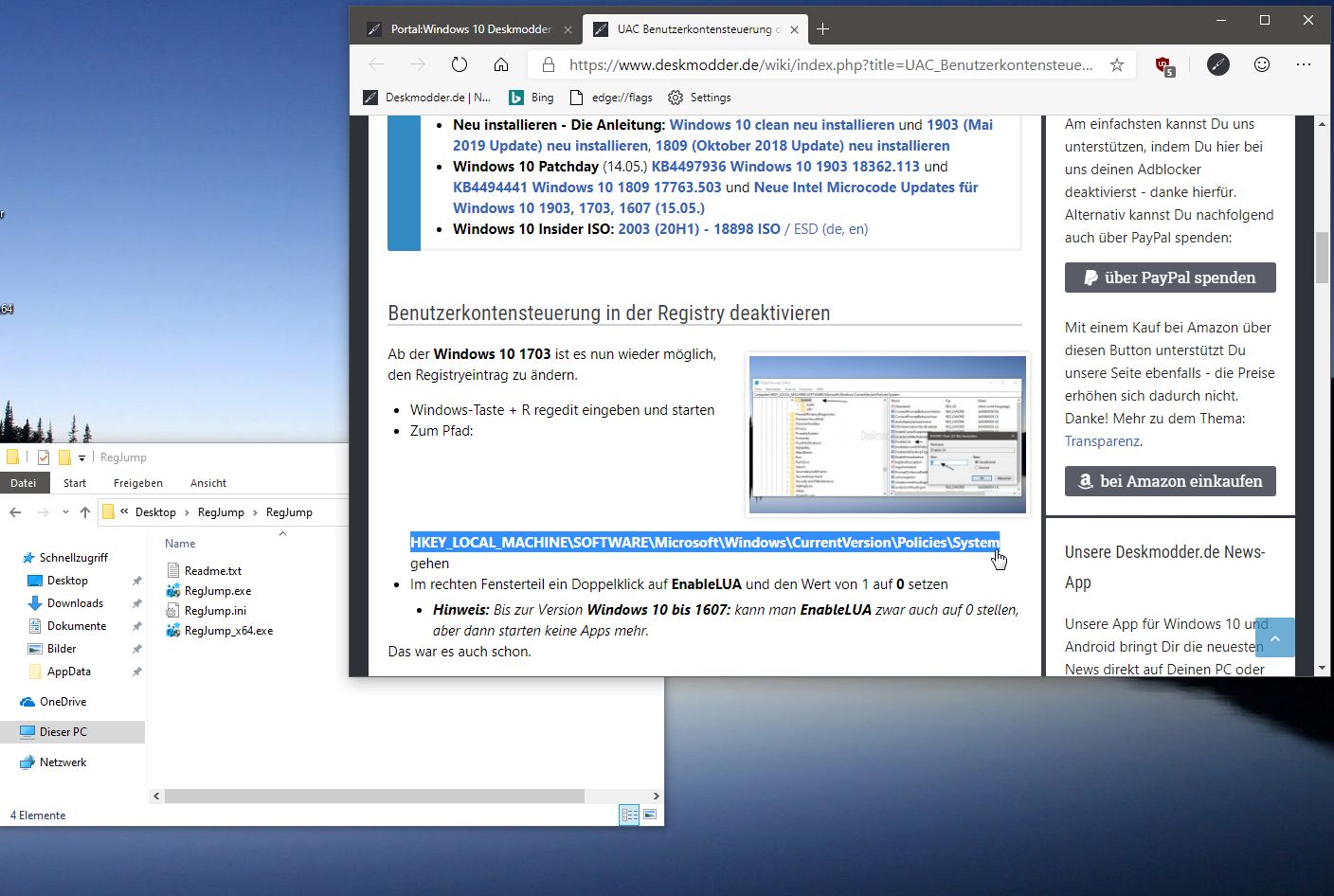The height and width of the screenshot is (896, 1334).
Task: Add page to favorites with star icon
Action: pyautogui.click(x=1117, y=64)
